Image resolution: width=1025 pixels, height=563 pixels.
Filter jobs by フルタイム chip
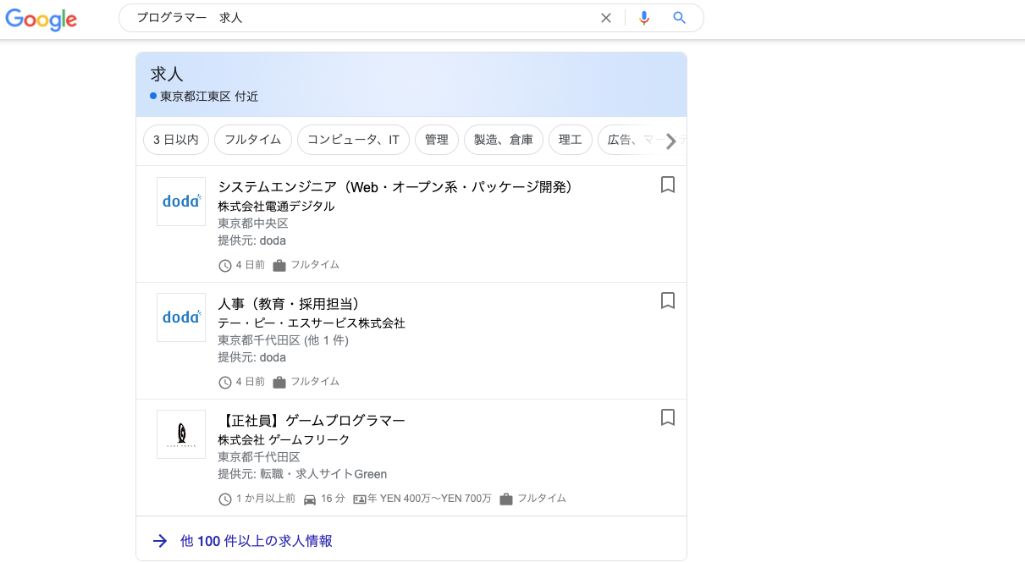[x=253, y=140]
